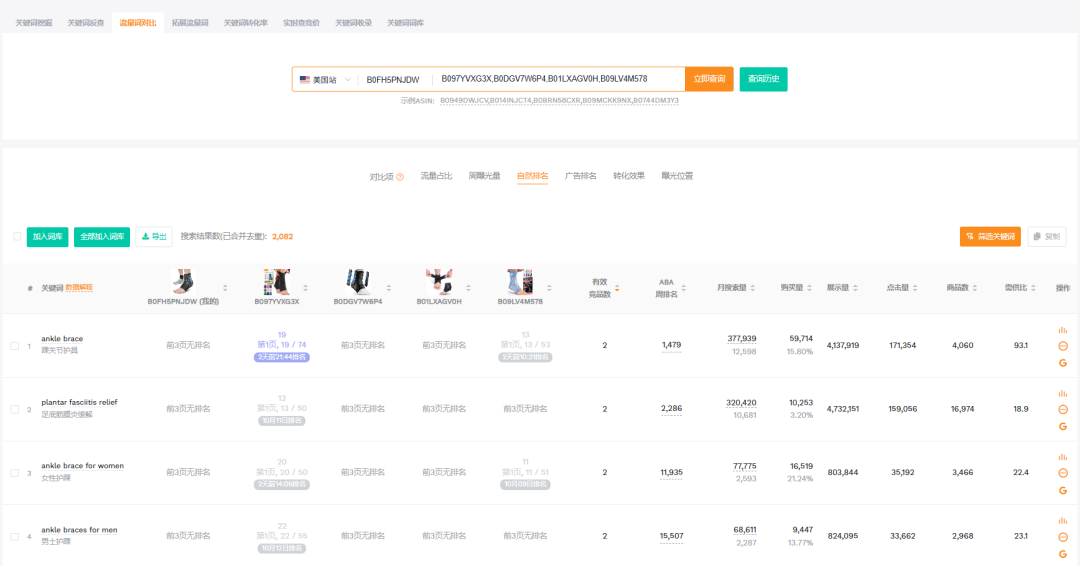Click the B097YVXG3X product thumbnail
This screenshot has height=566, width=1080.
277,282
